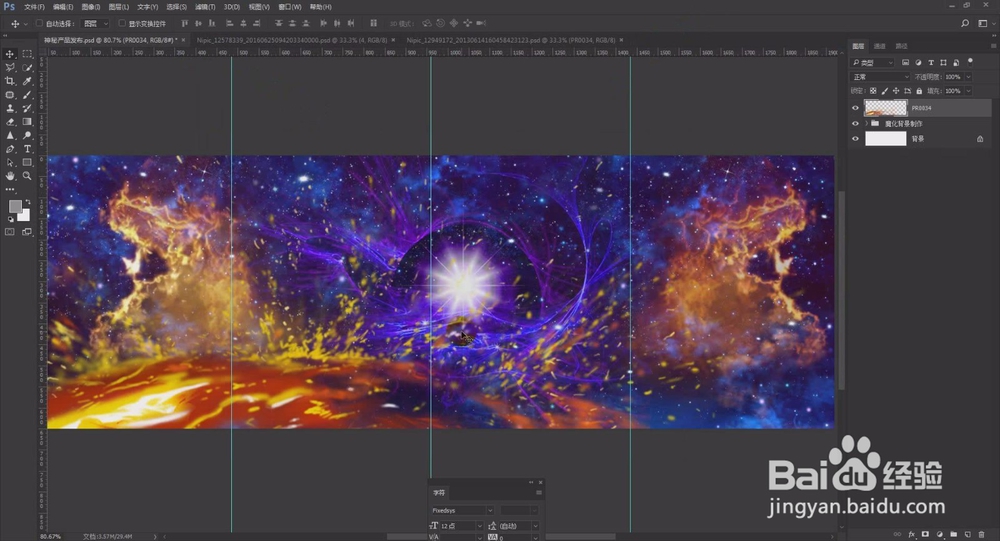
Task: Toggle Quick Mask mode
Action: pos(10,232)
